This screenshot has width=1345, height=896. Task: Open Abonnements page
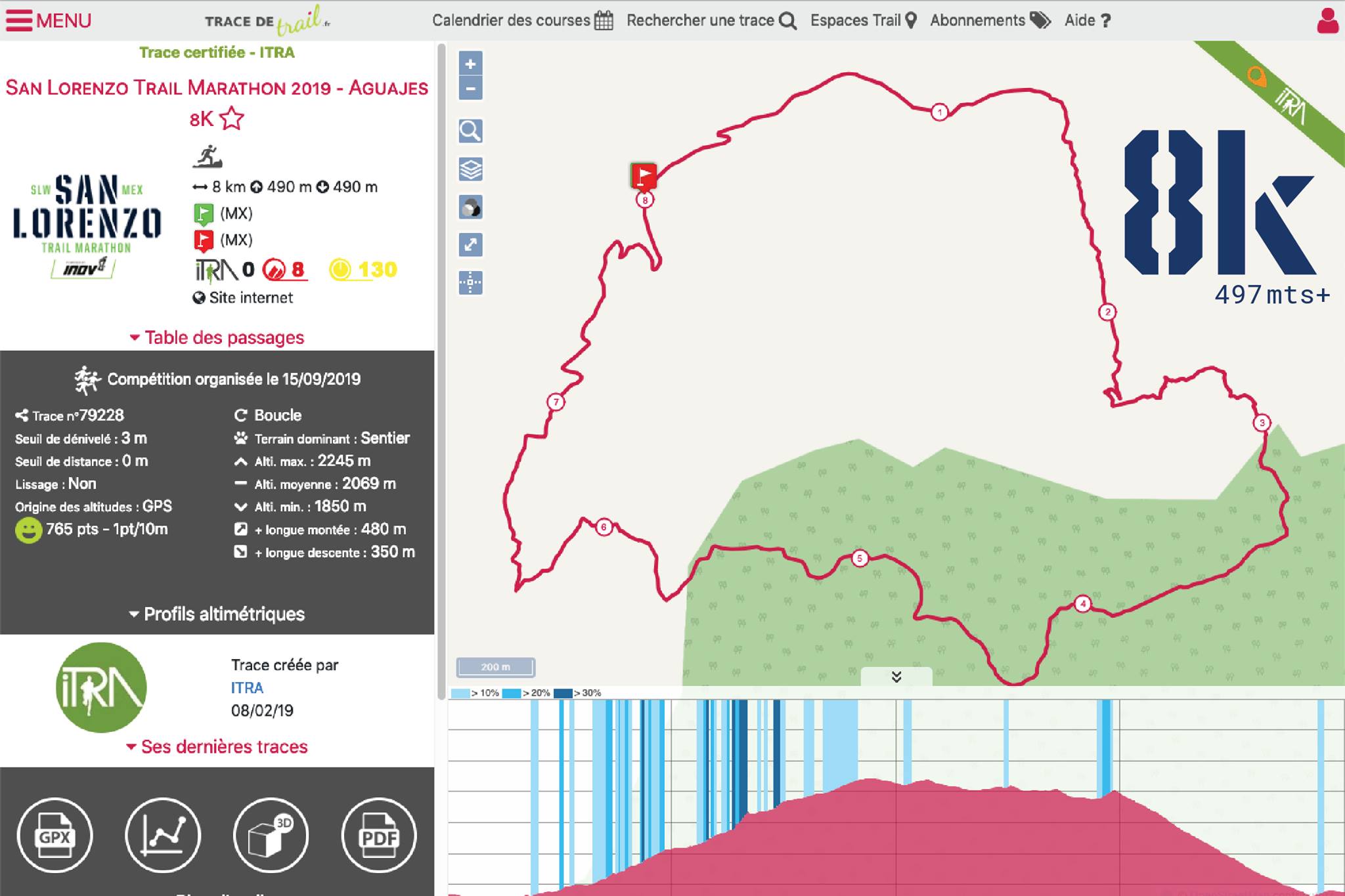tap(990, 20)
